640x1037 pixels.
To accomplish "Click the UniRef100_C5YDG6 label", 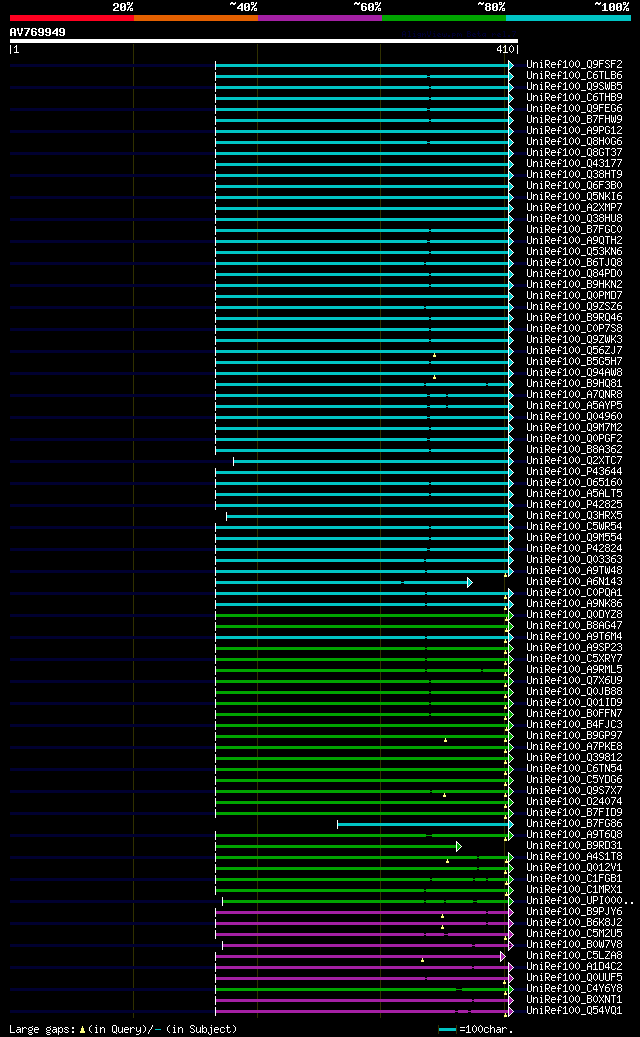I will point(574,780).
